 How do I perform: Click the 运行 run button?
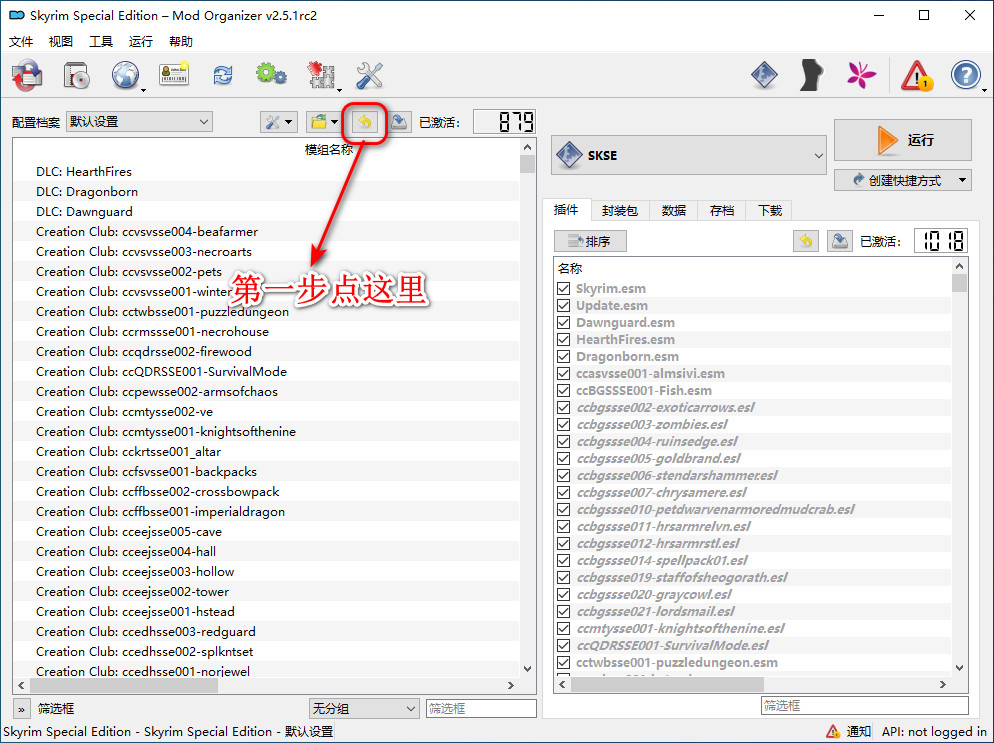(x=902, y=140)
